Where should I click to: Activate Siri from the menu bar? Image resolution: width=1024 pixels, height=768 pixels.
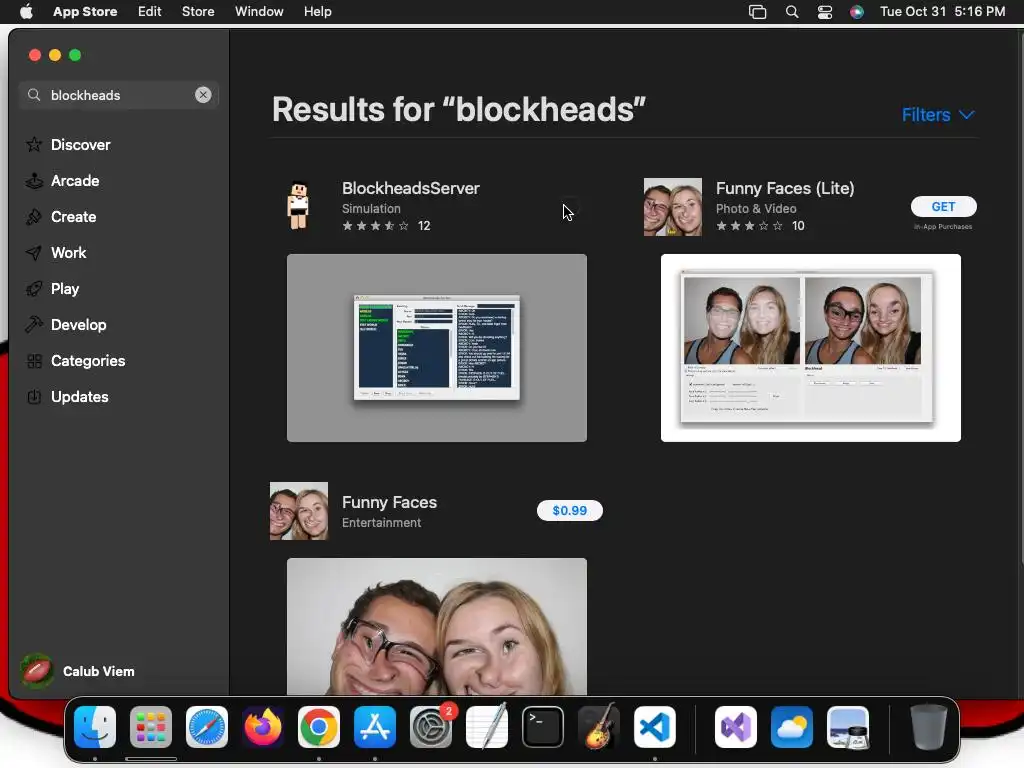(857, 12)
